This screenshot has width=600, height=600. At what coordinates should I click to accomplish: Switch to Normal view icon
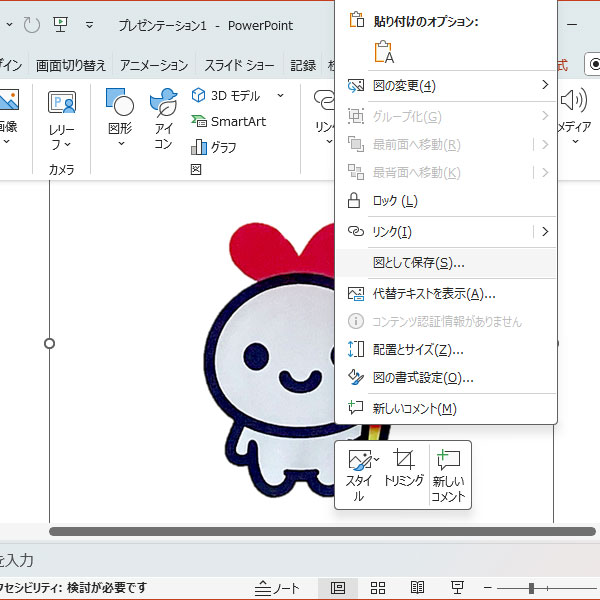click(338, 587)
